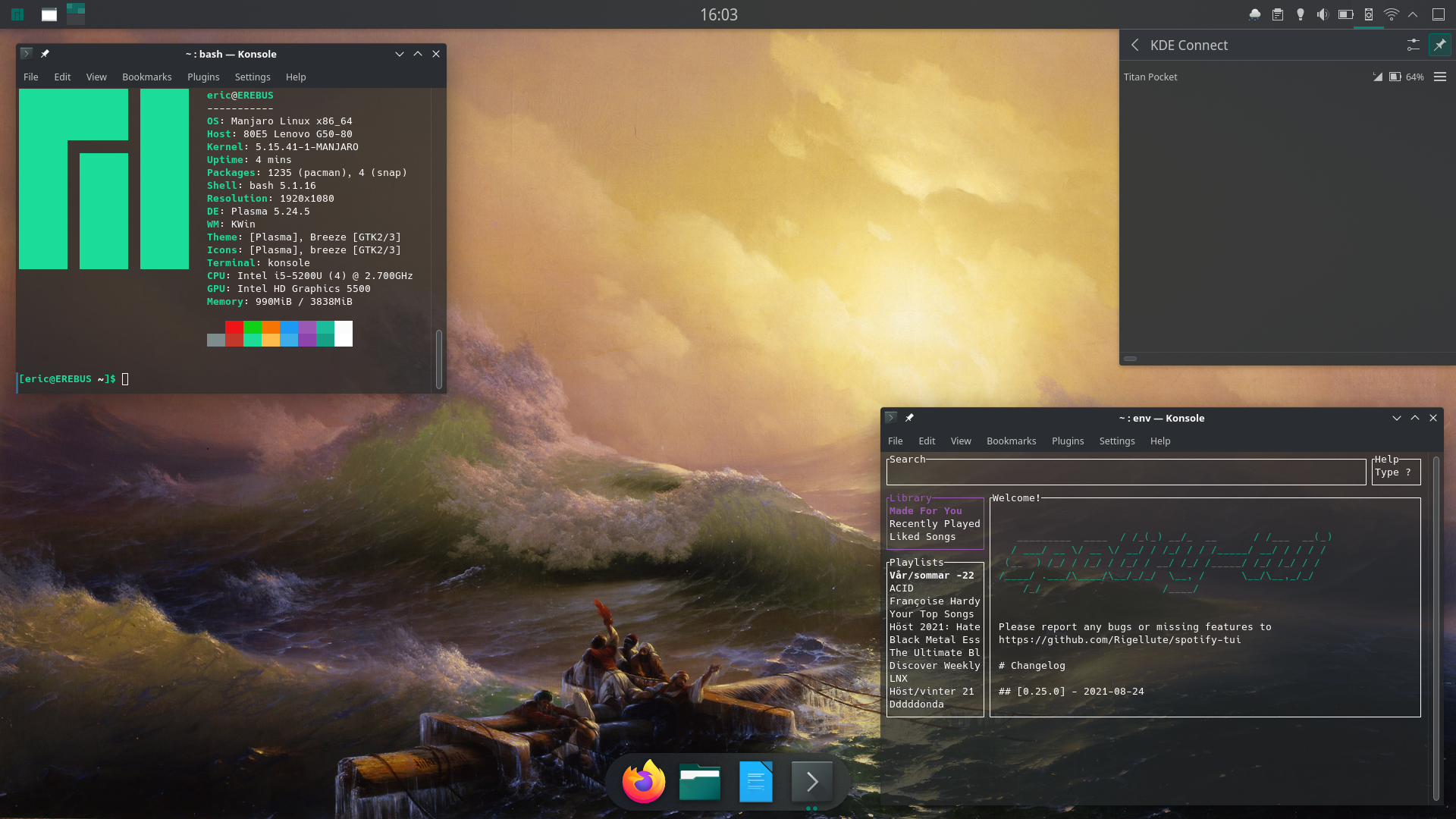Click the 16:03 clock

(719, 14)
